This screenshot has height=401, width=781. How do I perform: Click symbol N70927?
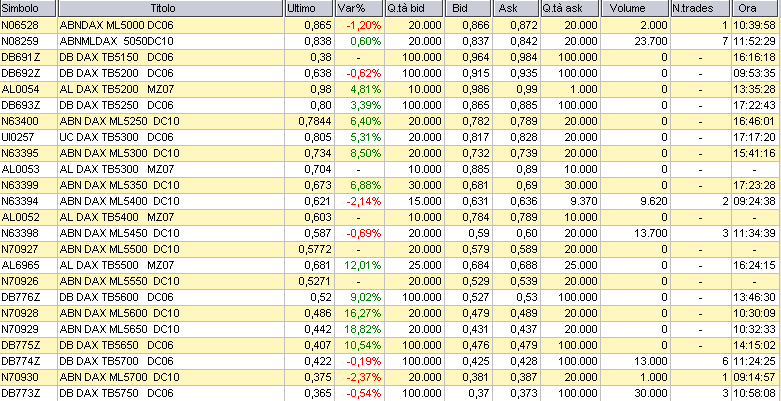(x=20, y=249)
